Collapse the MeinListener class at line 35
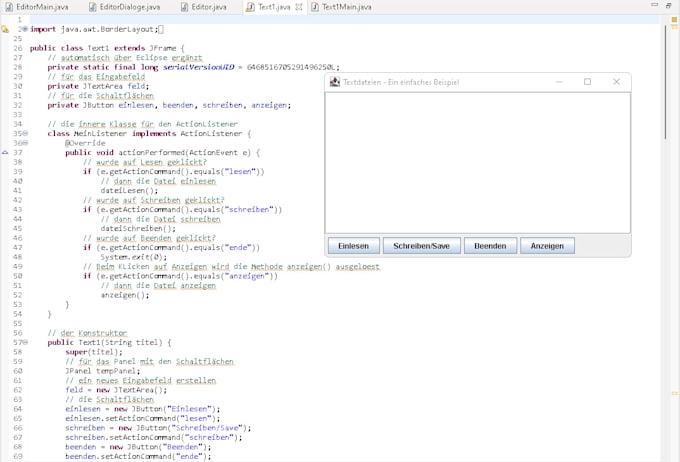Screen dimensions: 680x462 tap(26, 134)
